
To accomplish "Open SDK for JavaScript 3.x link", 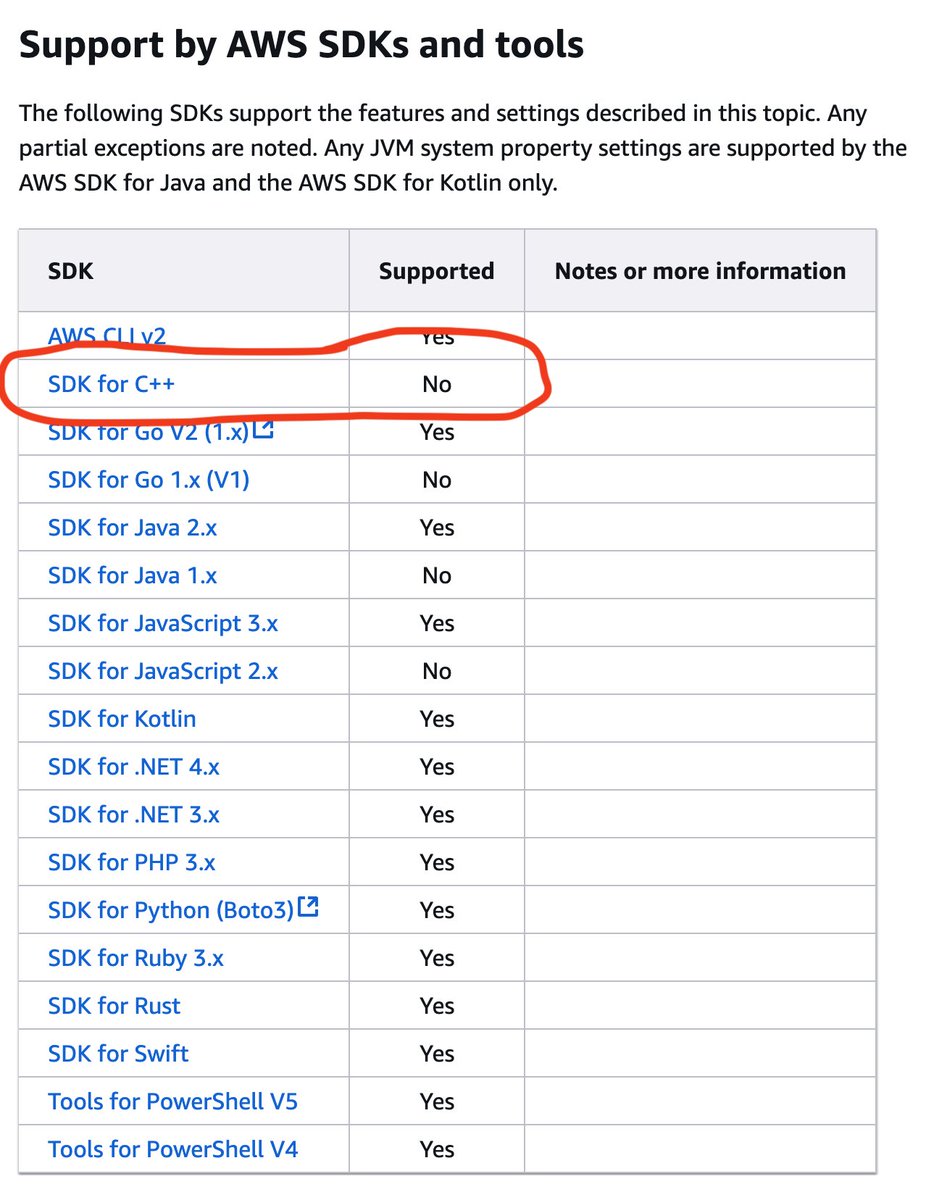I will (x=163, y=624).
